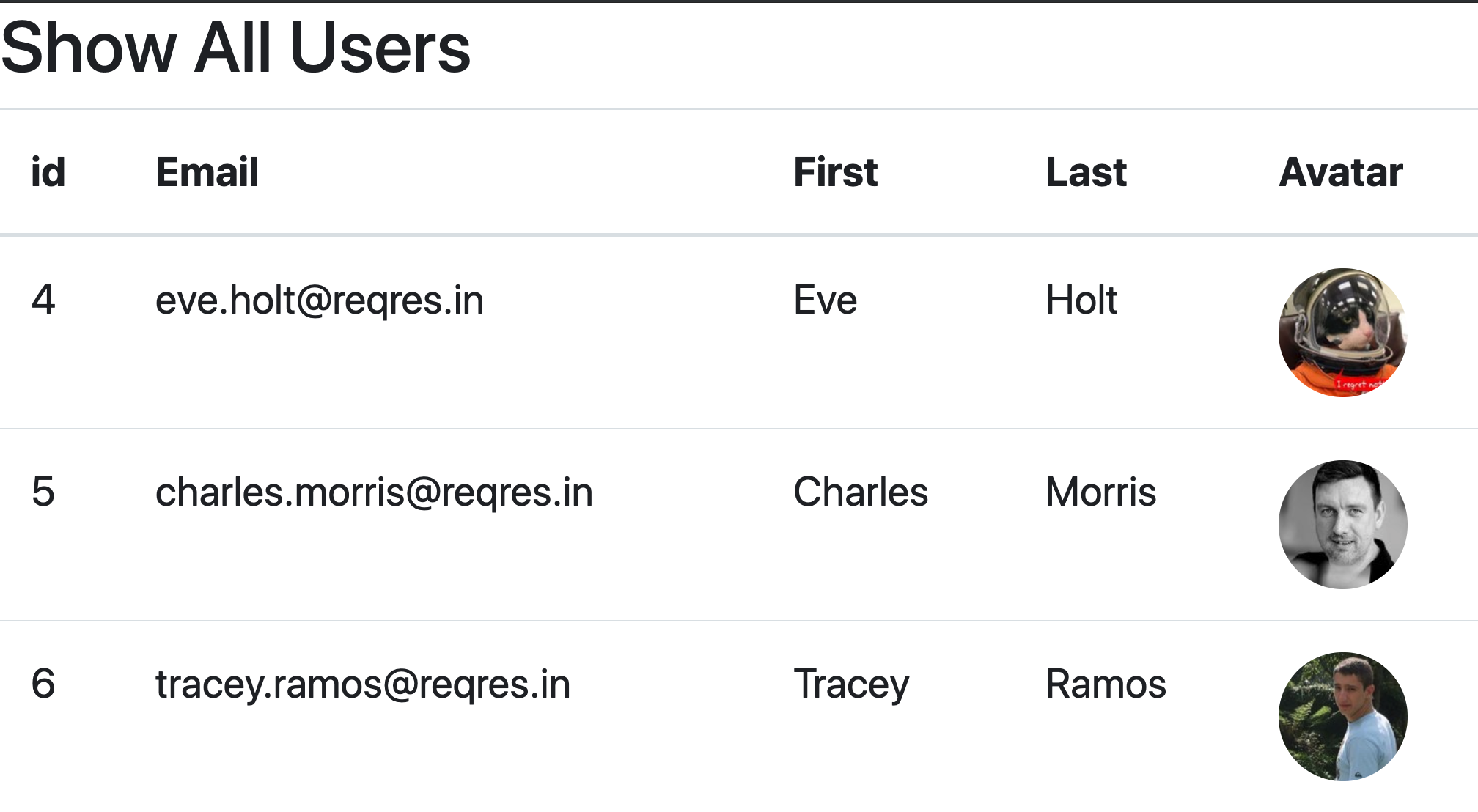Click the id column header
The height and width of the screenshot is (812, 1478).
pos(48,173)
